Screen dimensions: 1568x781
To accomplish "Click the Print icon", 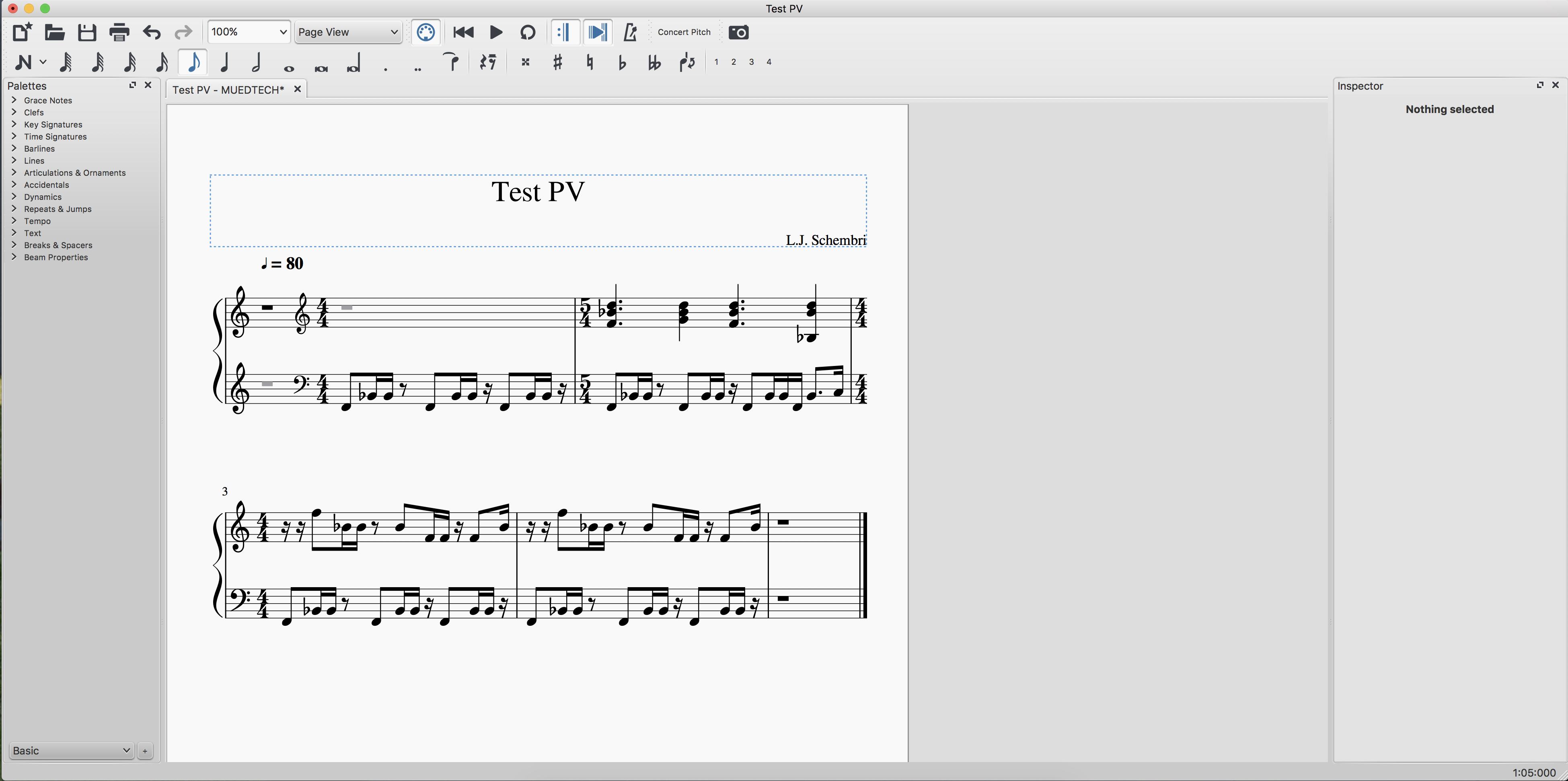I will [119, 32].
